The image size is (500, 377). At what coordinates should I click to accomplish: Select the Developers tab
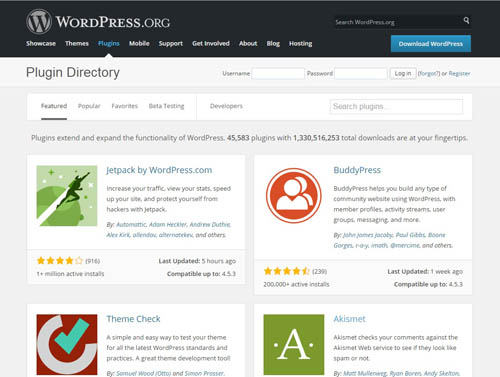(226, 106)
